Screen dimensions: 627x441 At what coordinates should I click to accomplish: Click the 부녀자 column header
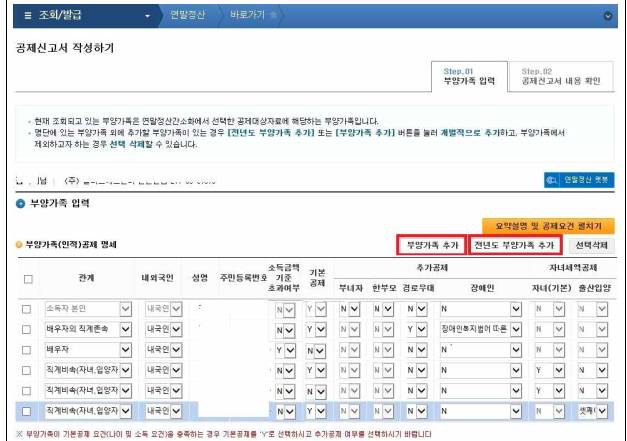pyautogui.click(x=350, y=288)
